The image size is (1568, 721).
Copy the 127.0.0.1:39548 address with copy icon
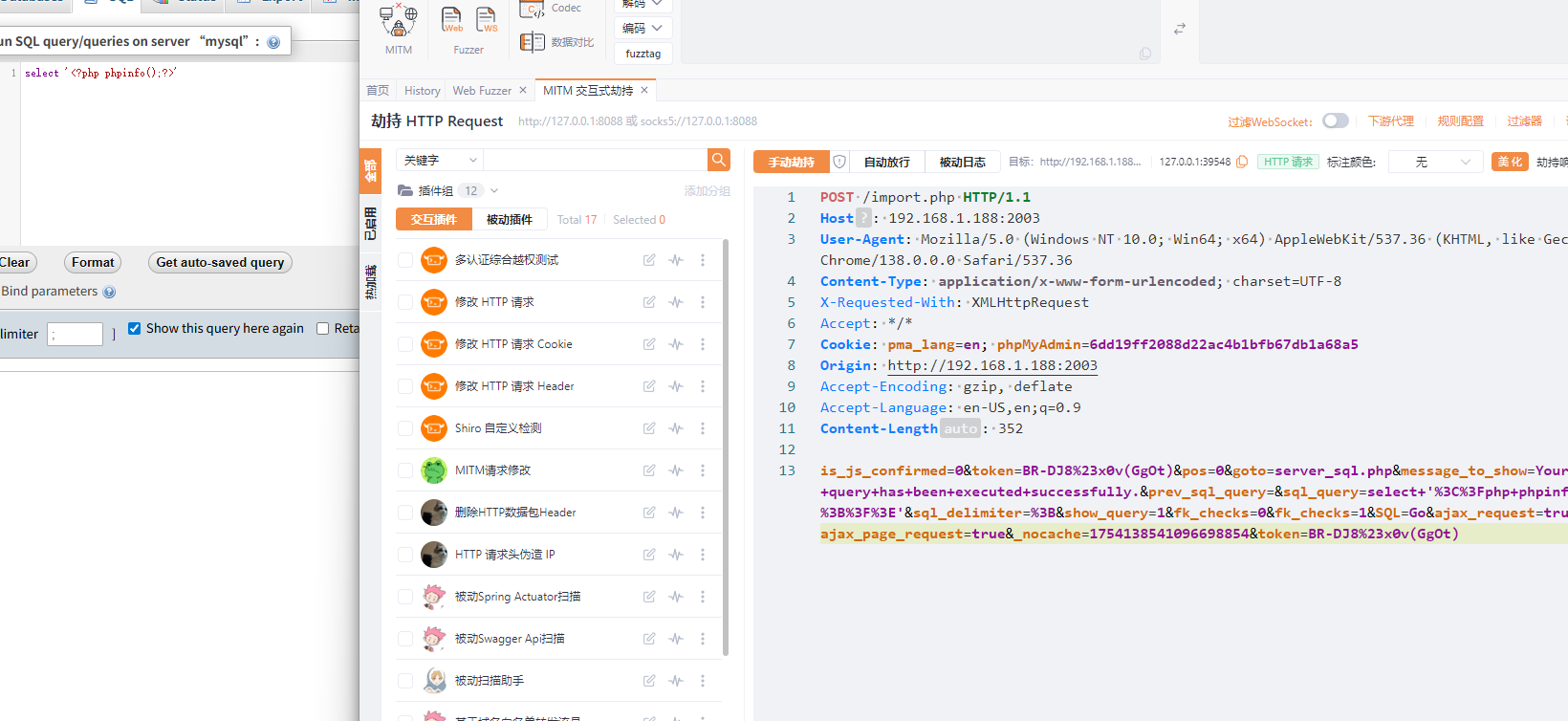pos(1242,162)
